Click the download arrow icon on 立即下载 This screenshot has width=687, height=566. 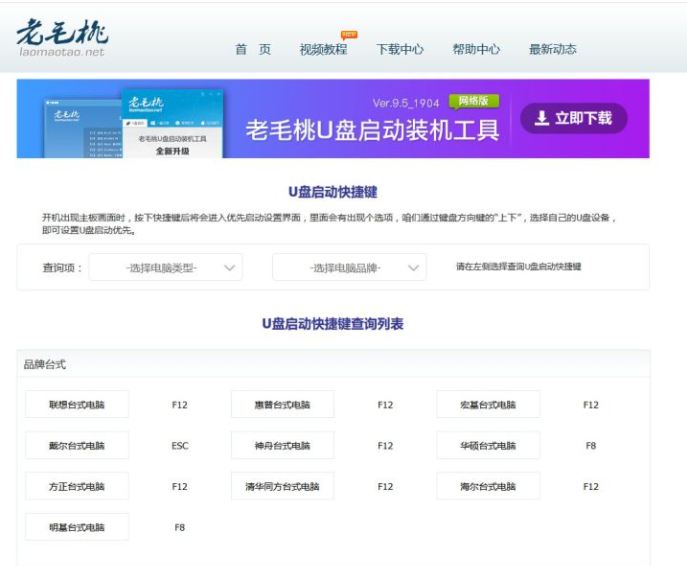pos(541,118)
